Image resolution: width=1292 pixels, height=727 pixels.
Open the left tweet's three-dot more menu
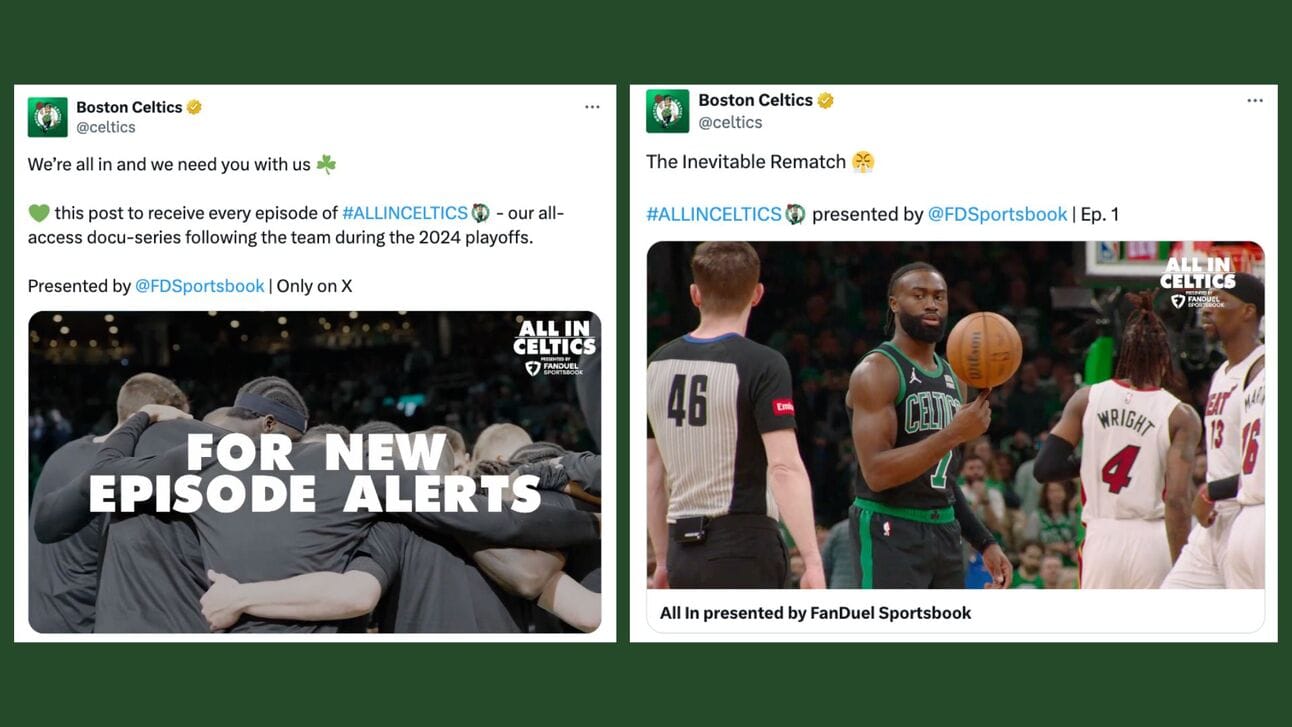tap(592, 107)
